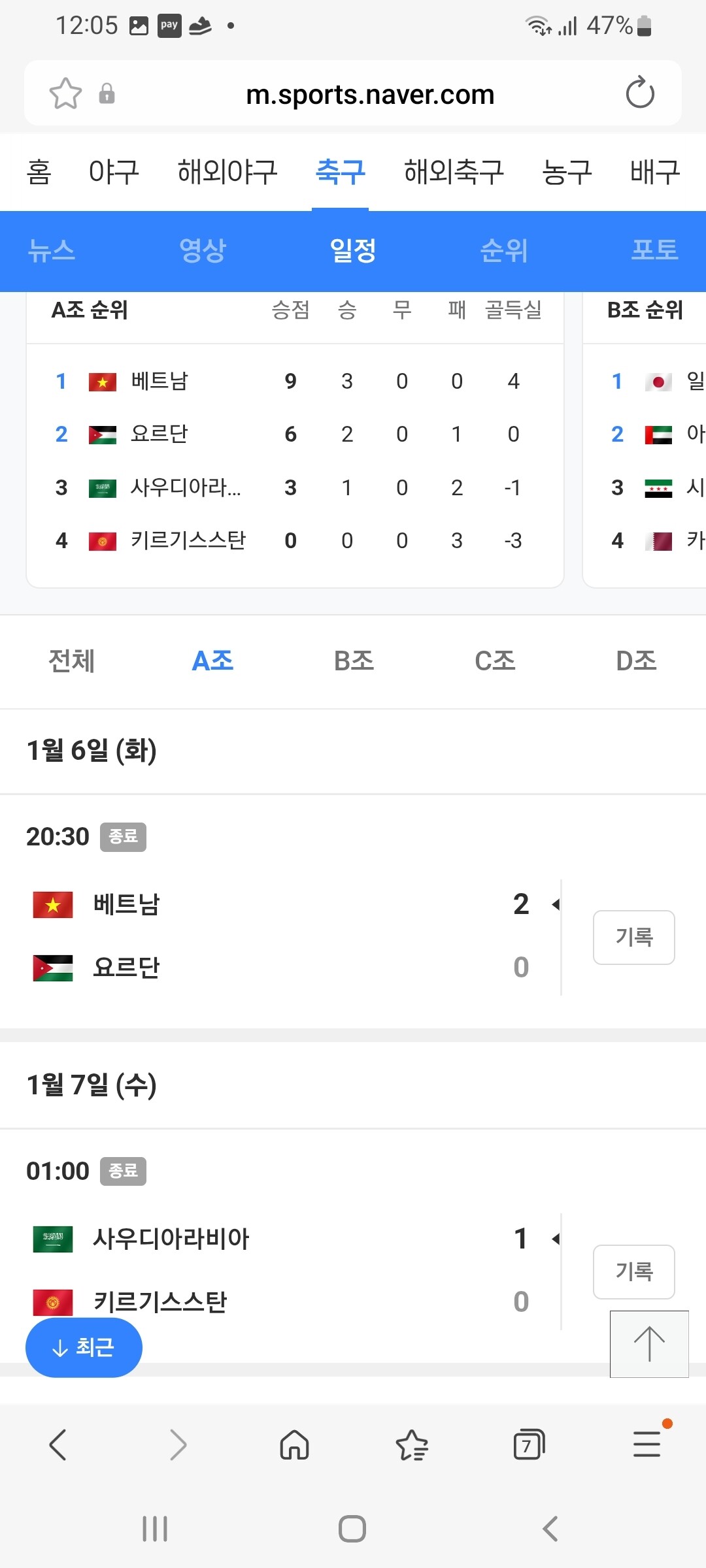Open the tabs switcher showing 7
The height and width of the screenshot is (1568, 706).
click(x=529, y=1445)
